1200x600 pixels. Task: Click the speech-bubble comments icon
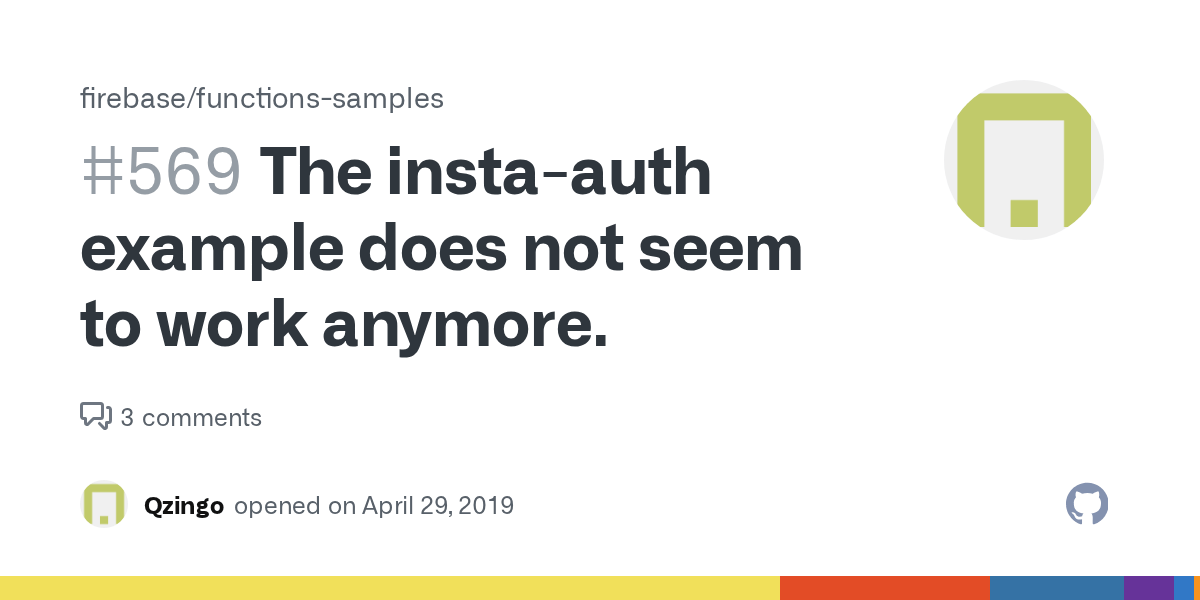95,416
